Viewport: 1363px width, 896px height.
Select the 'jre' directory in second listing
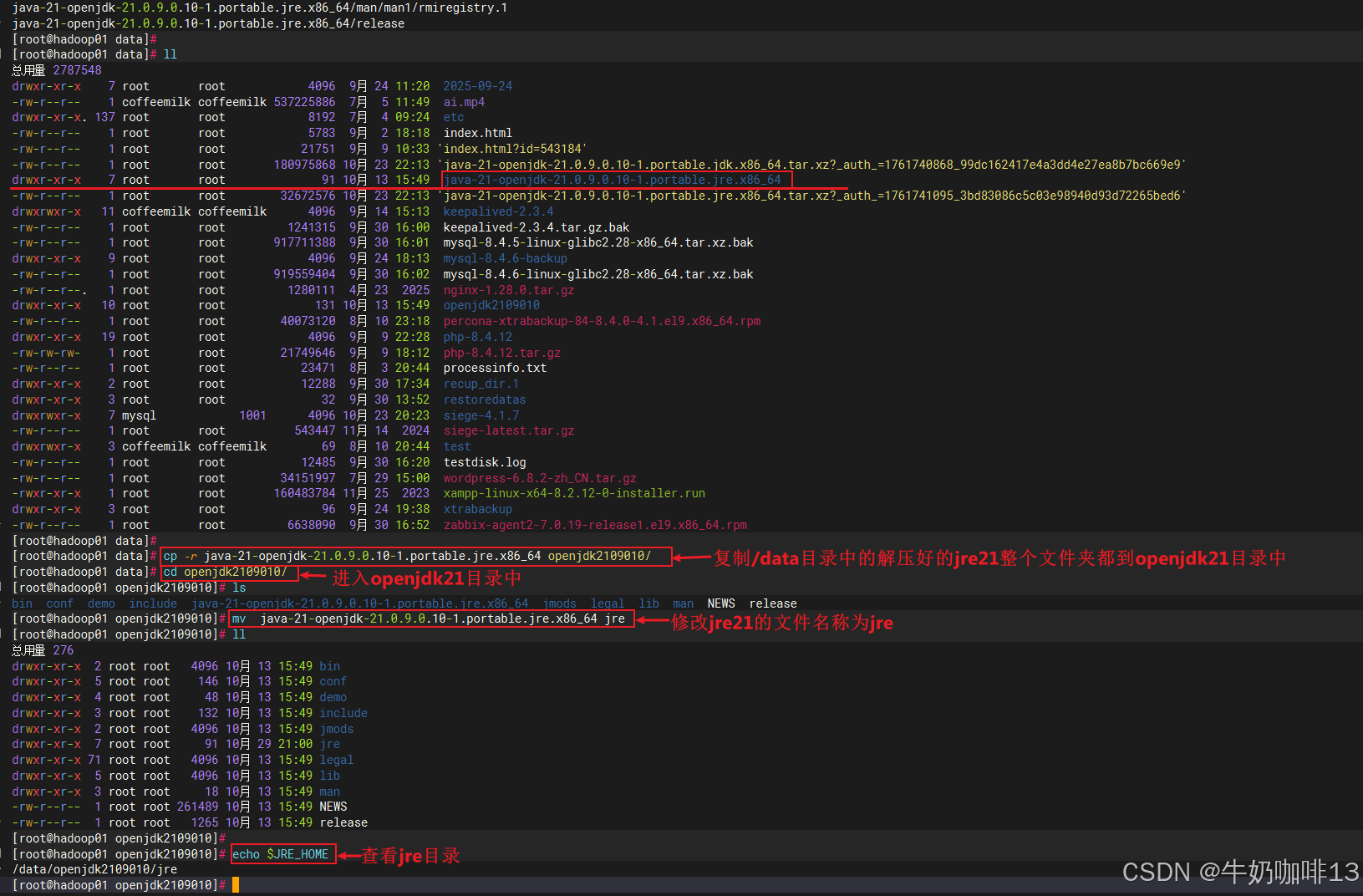pos(329,744)
